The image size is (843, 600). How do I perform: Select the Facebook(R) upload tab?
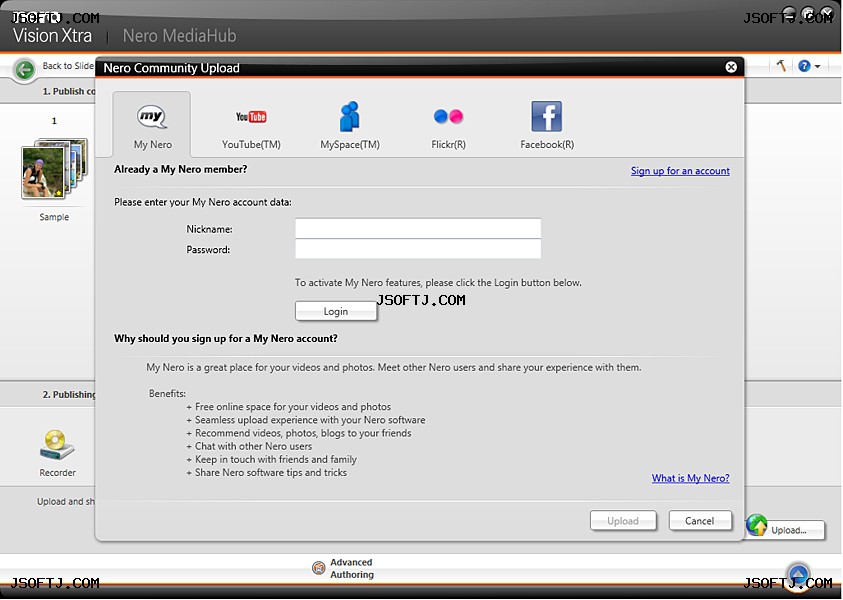point(547,125)
